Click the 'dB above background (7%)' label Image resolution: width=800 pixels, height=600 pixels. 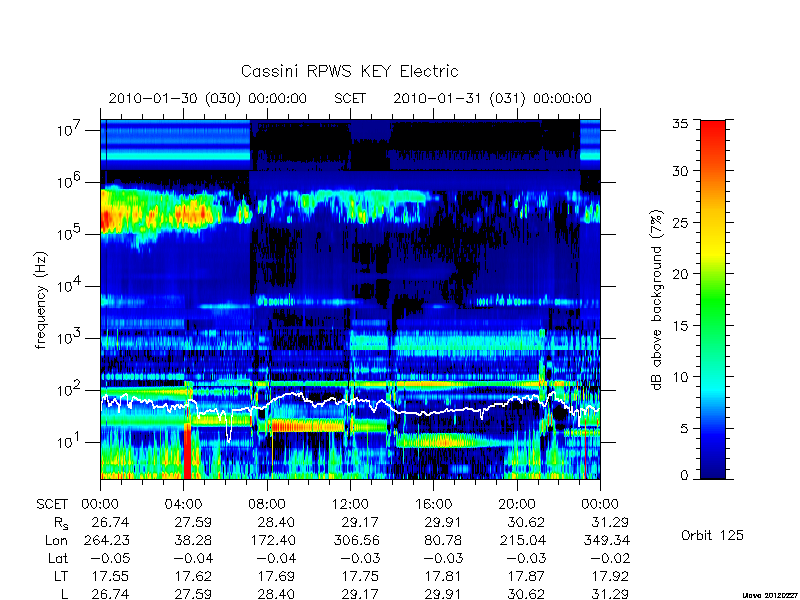[x=657, y=300]
